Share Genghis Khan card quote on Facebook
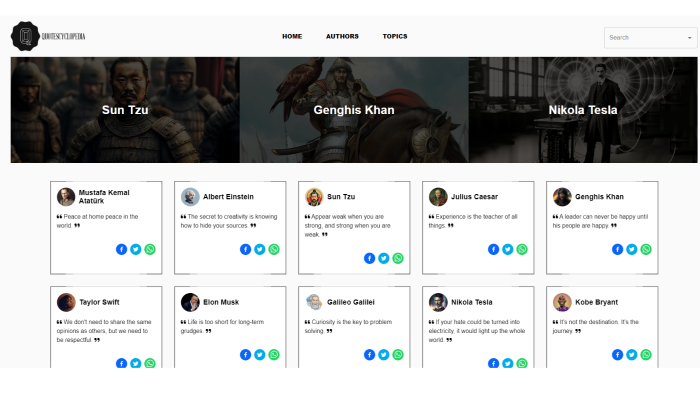 coord(617,249)
